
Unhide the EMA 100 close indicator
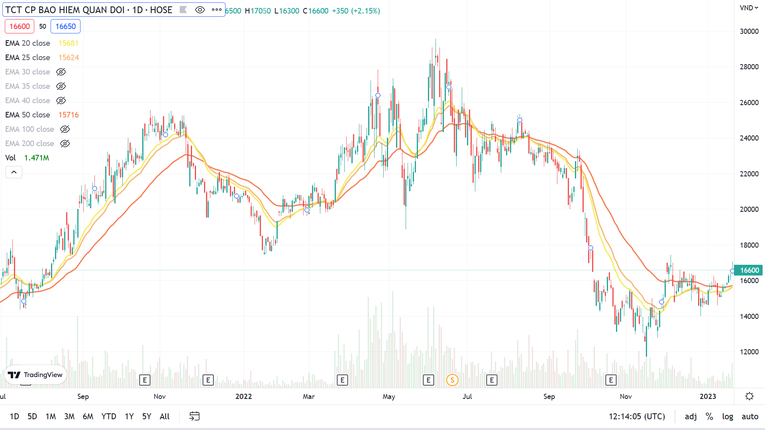point(65,129)
